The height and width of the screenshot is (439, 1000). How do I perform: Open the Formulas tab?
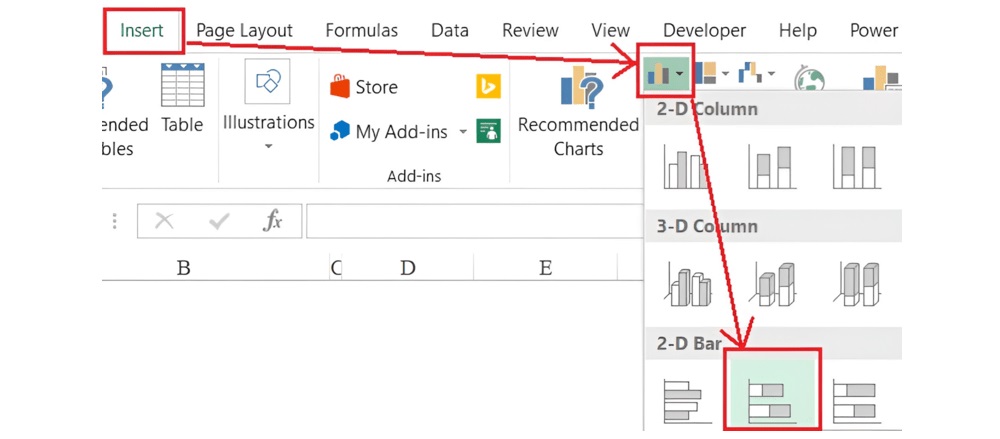[362, 31]
